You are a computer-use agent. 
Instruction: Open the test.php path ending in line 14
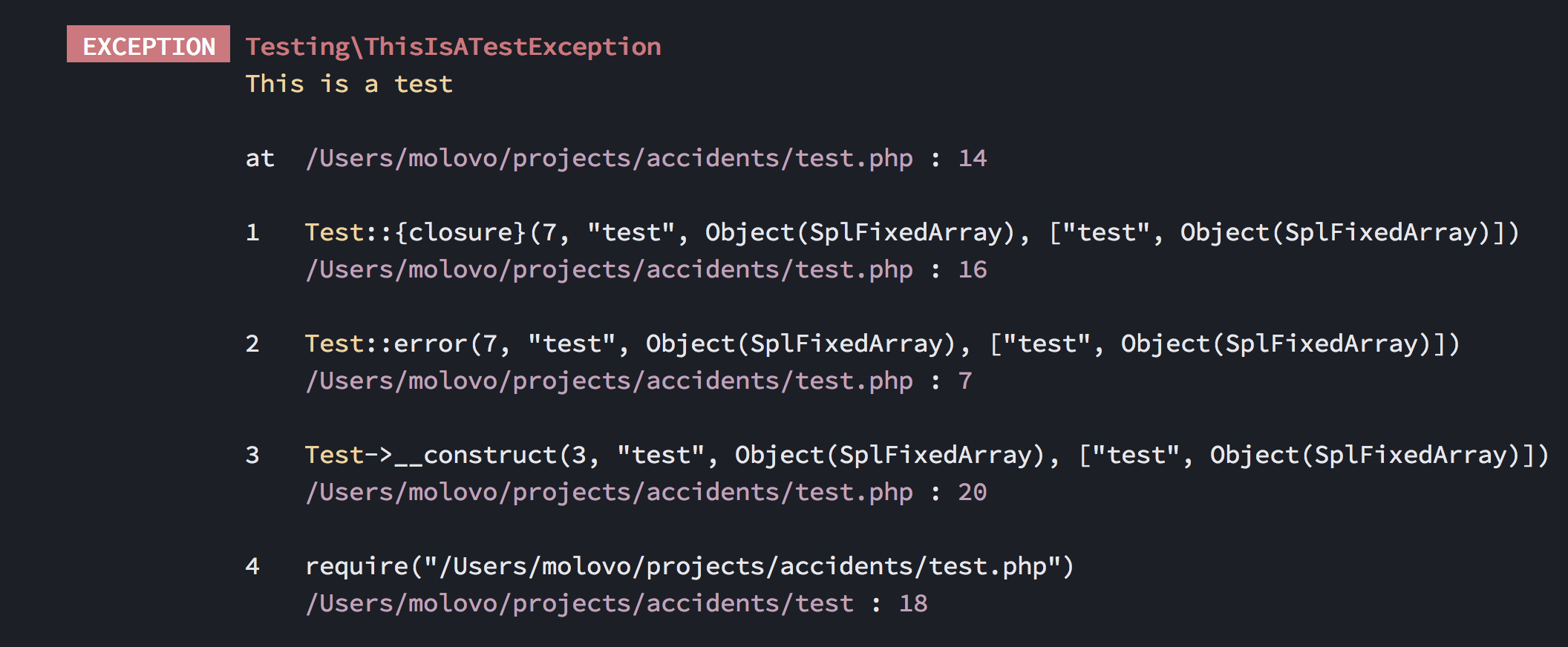pyautogui.click(x=609, y=158)
